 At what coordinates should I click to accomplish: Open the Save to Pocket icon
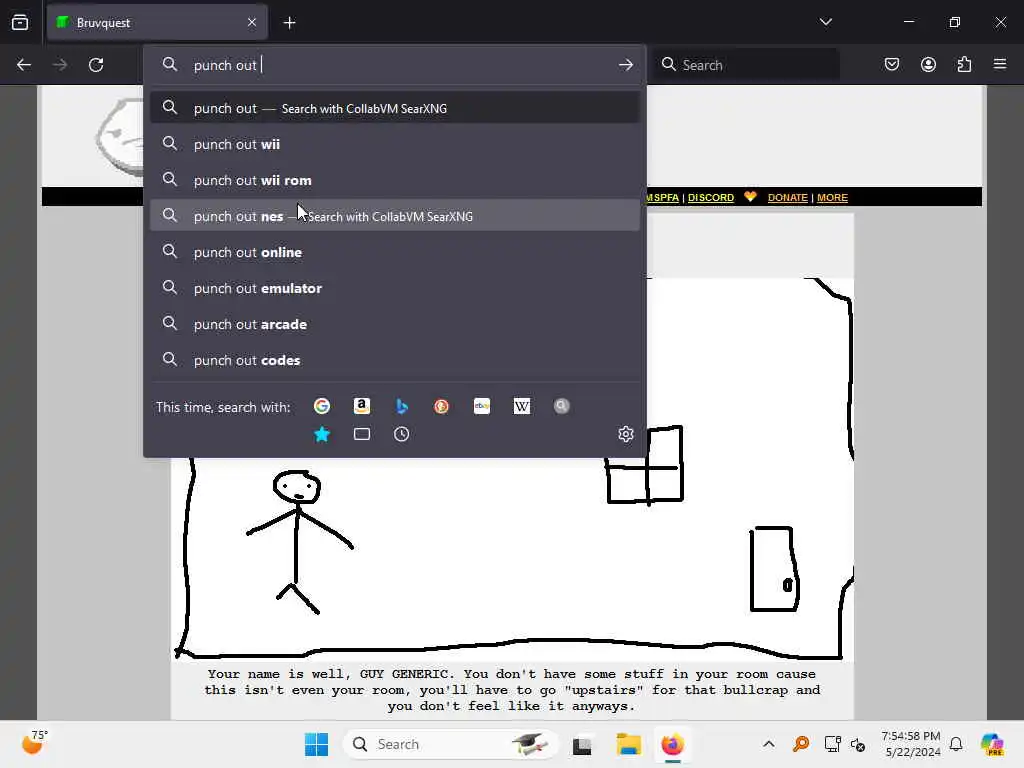(x=892, y=65)
